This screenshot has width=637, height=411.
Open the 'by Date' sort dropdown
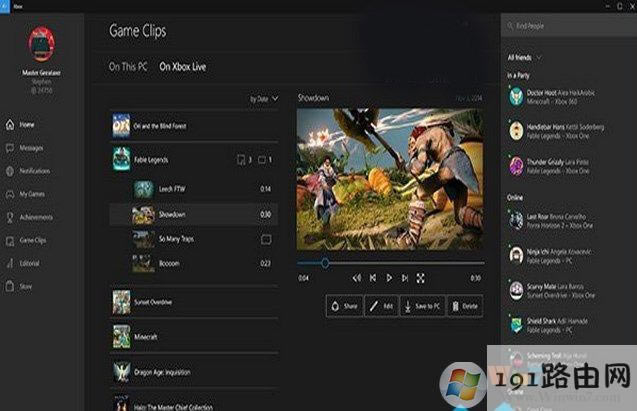pyautogui.click(x=262, y=99)
